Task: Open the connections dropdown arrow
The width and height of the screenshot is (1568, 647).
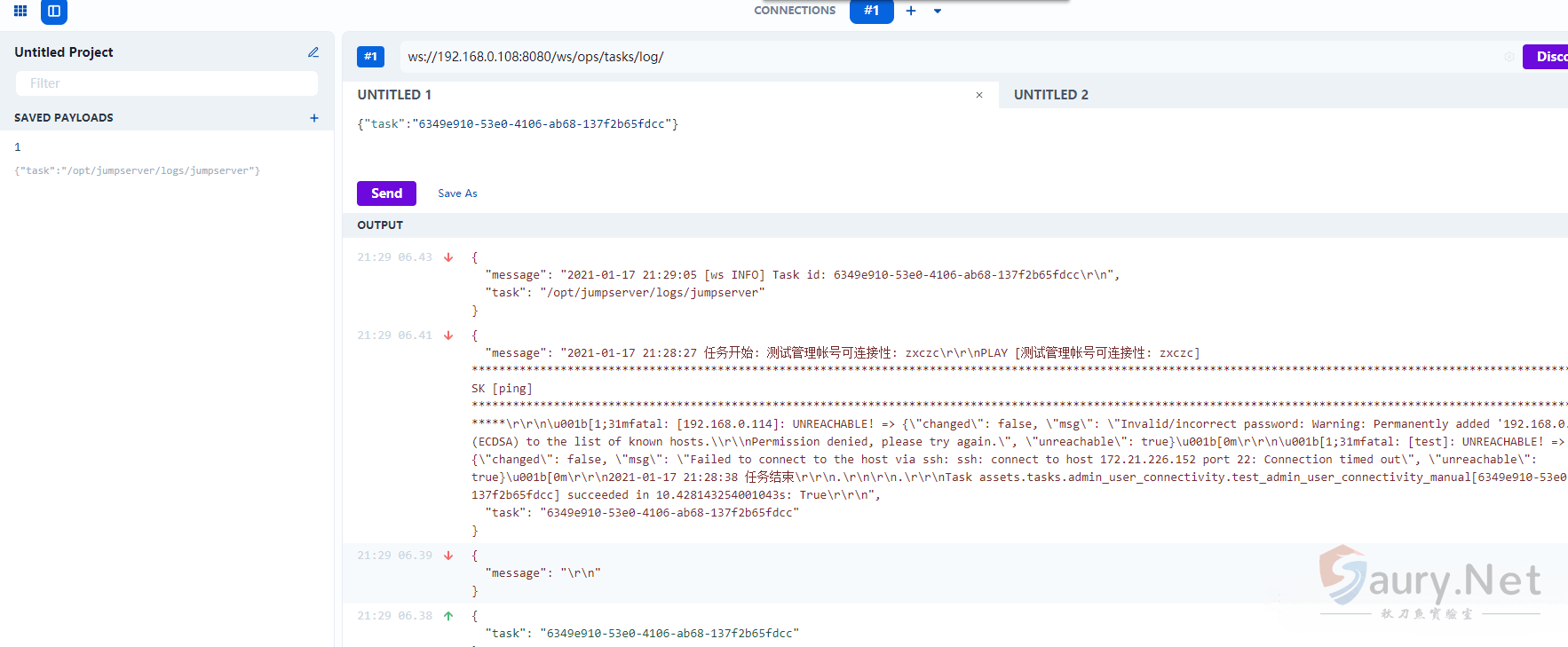Action: [938, 11]
